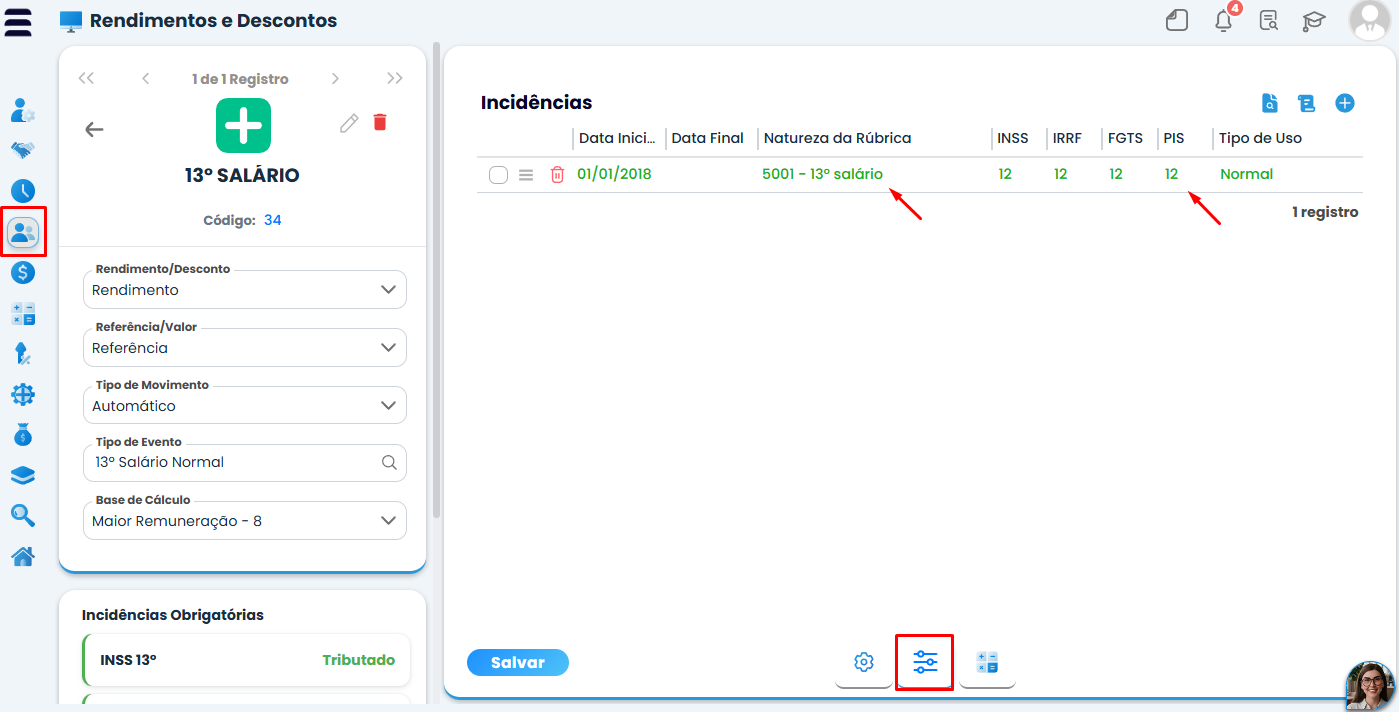The image size is (1399, 712).
Task: Expand the Rendimento/Desconto dropdown
Action: (245, 290)
